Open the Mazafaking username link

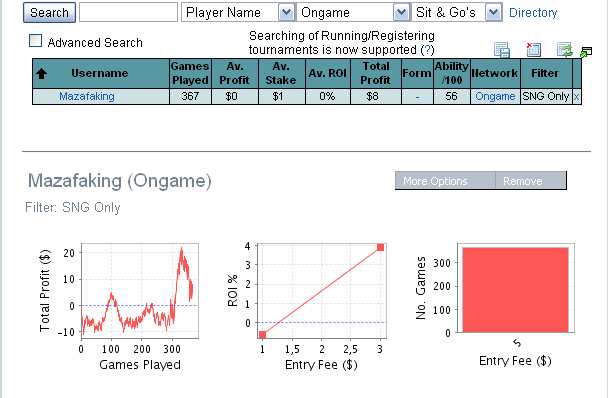click(x=86, y=96)
